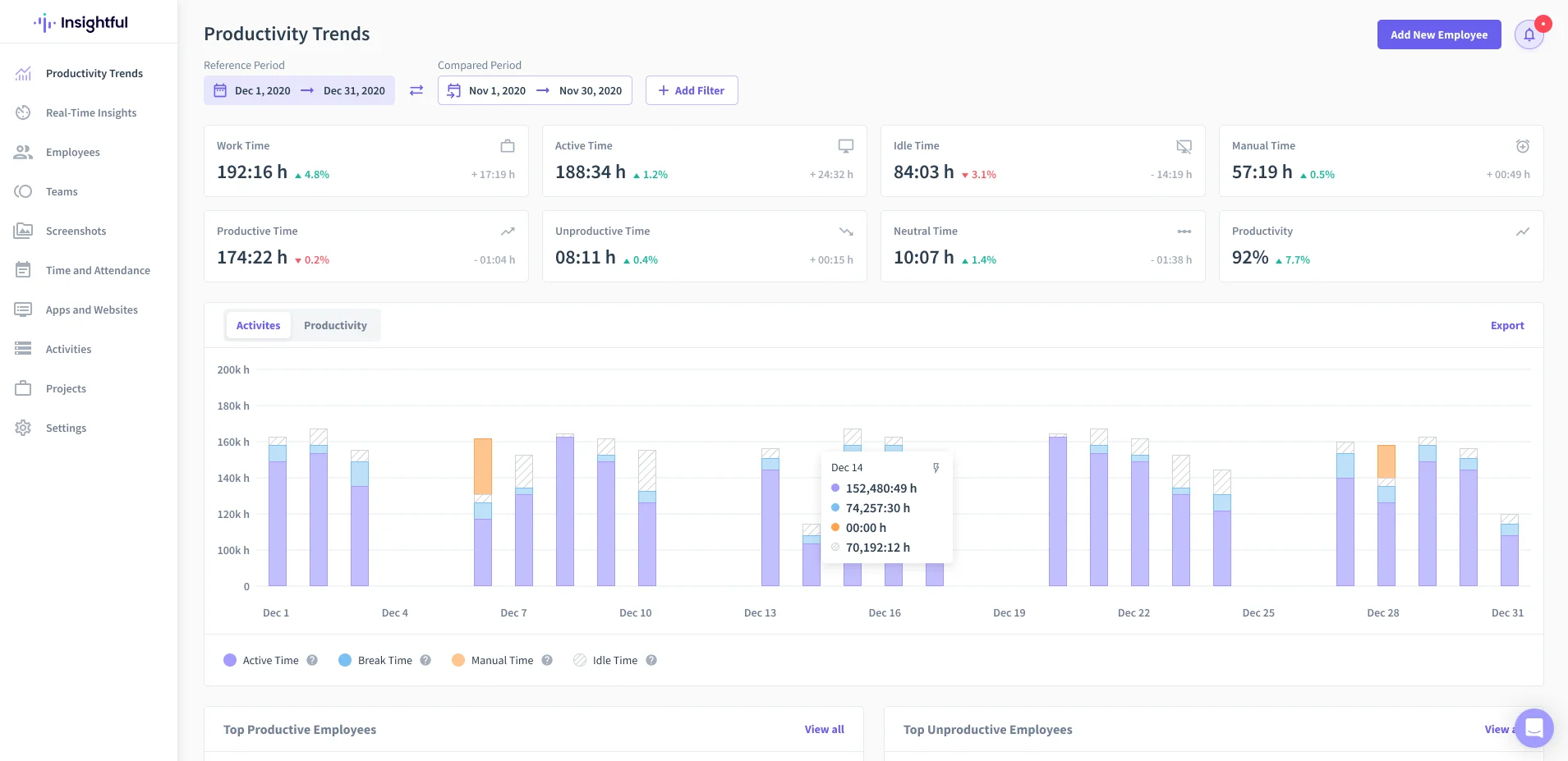This screenshot has height=761, width=1568.
Task: Toggle Manual Time legend series
Action: (493, 660)
